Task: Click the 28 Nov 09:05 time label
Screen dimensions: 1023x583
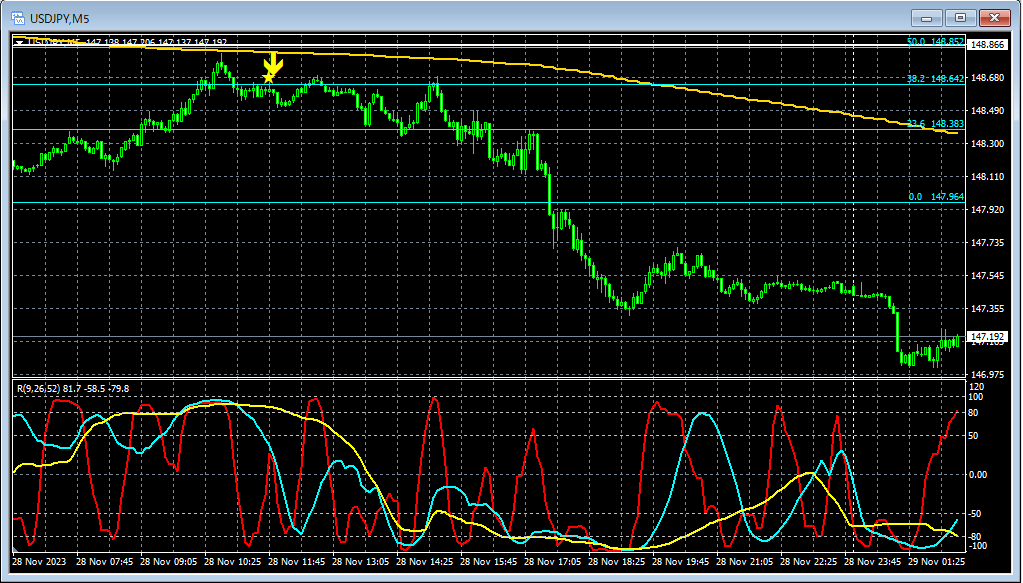Action: pyautogui.click(x=168, y=561)
